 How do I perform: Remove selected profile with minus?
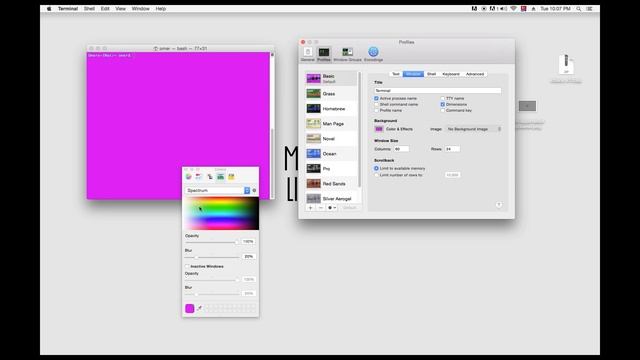tap(320, 208)
